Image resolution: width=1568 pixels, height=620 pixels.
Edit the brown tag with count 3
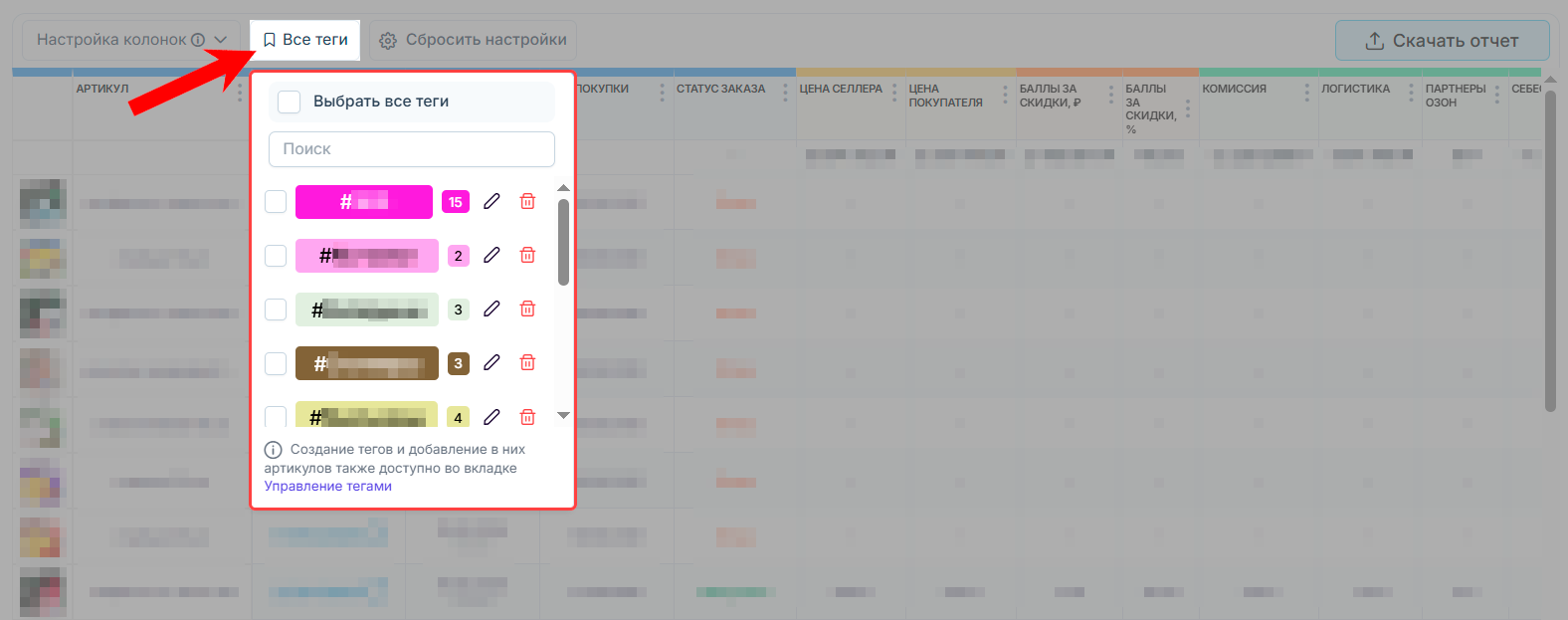pyautogui.click(x=491, y=363)
